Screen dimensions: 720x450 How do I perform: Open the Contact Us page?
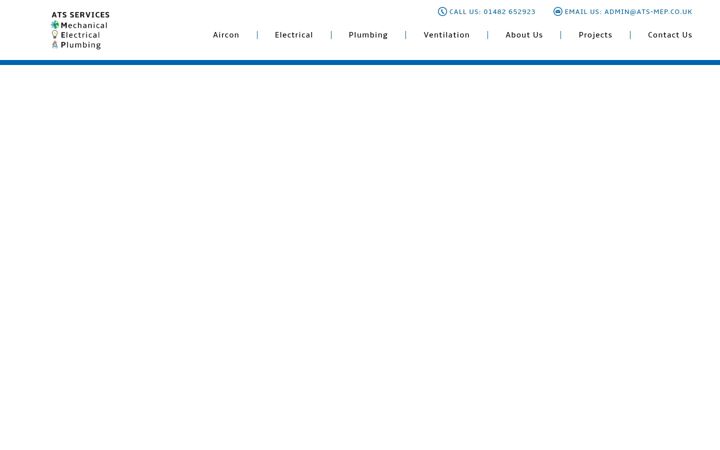[669, 35]
